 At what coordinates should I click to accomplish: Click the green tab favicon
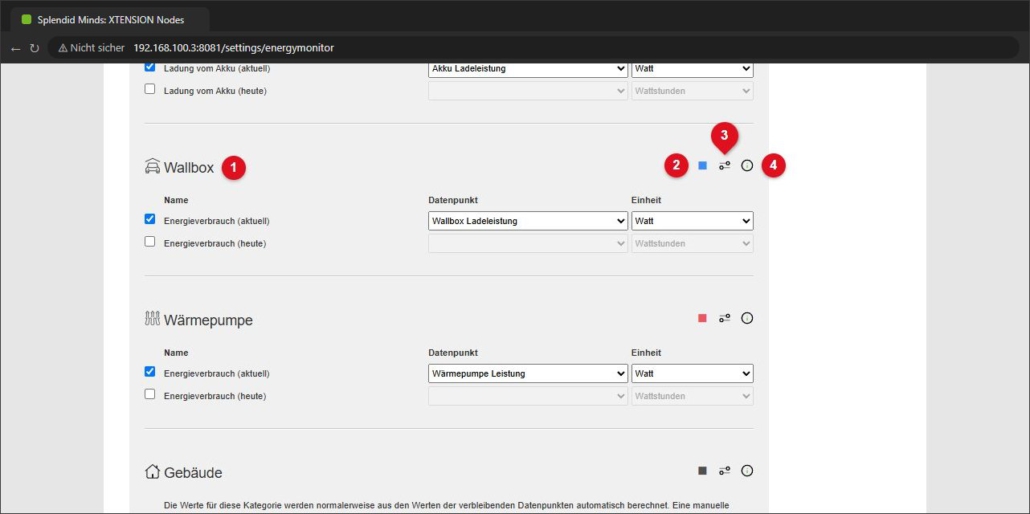[26, 20]
